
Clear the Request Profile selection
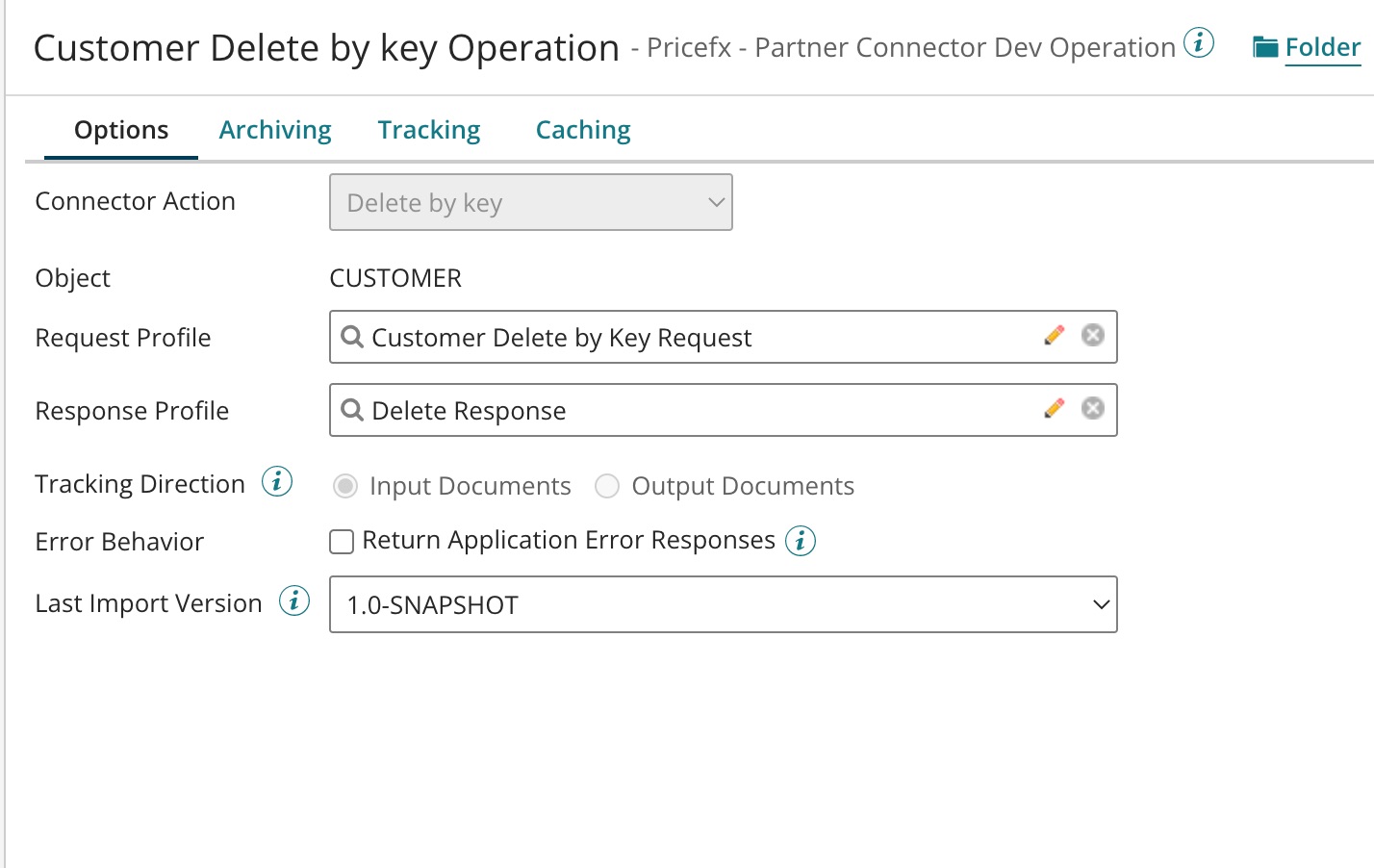point(1092,335)
